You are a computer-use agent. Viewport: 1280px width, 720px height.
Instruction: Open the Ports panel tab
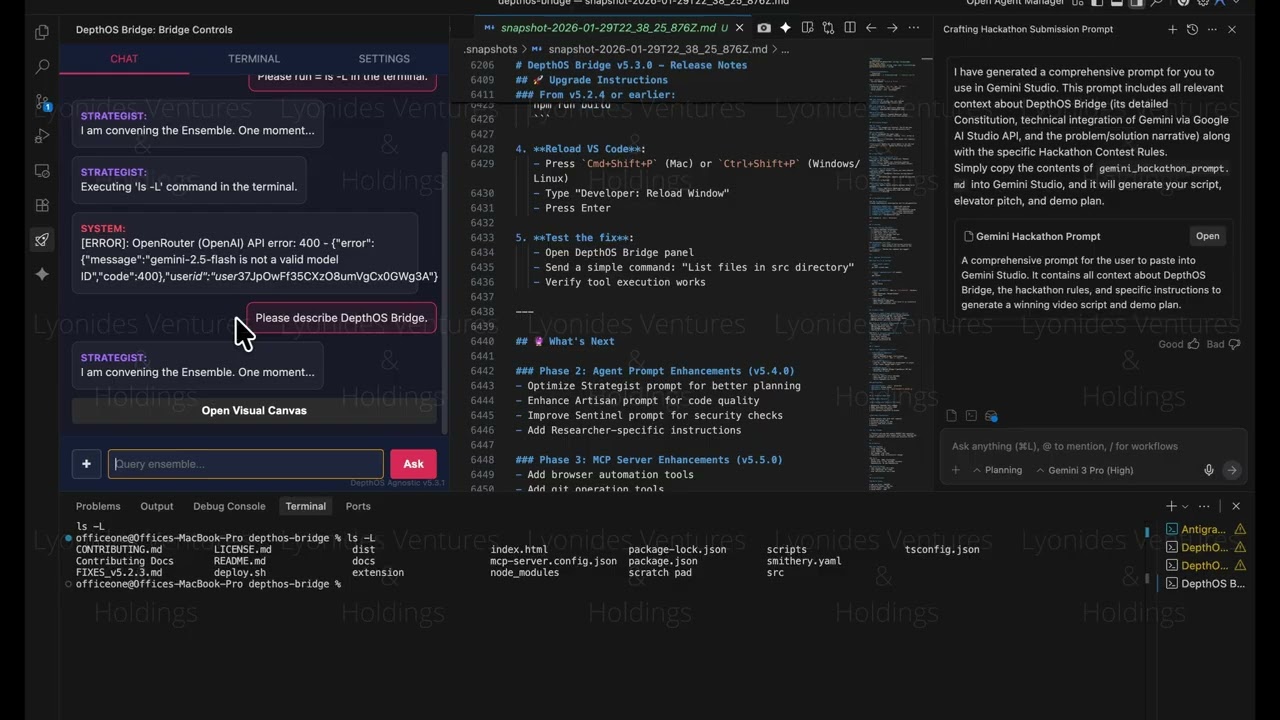click(x=358, y=507)
